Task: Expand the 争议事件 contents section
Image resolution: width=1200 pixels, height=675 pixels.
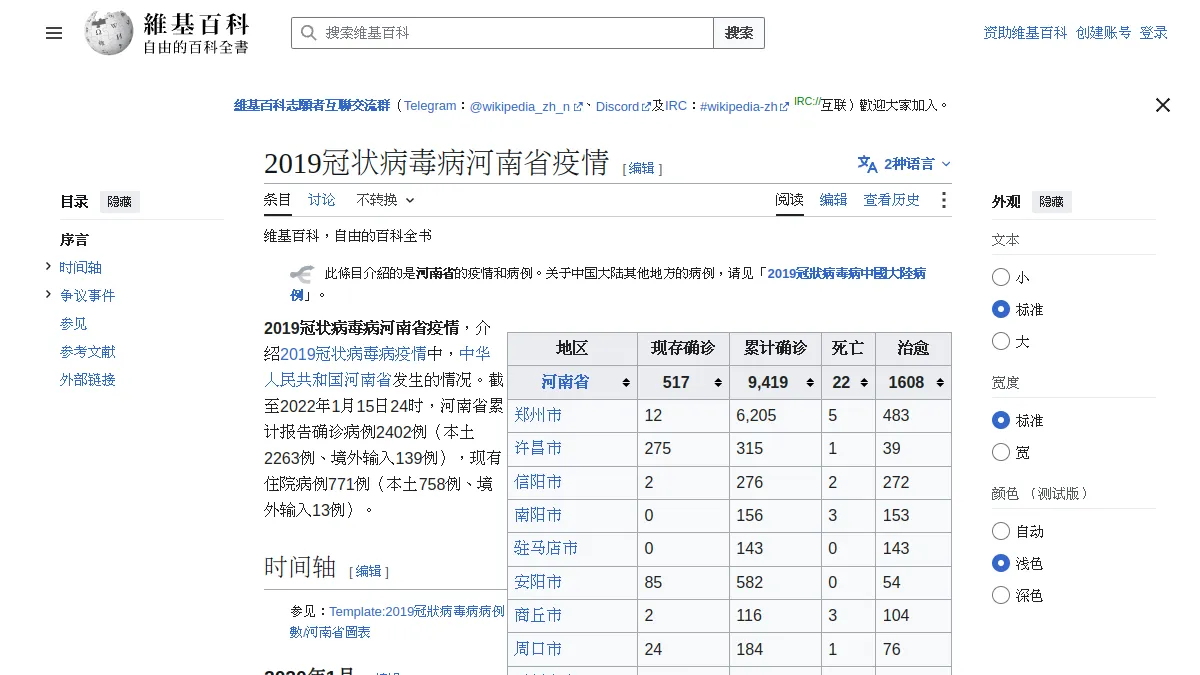Action: [x=48, y=294]
